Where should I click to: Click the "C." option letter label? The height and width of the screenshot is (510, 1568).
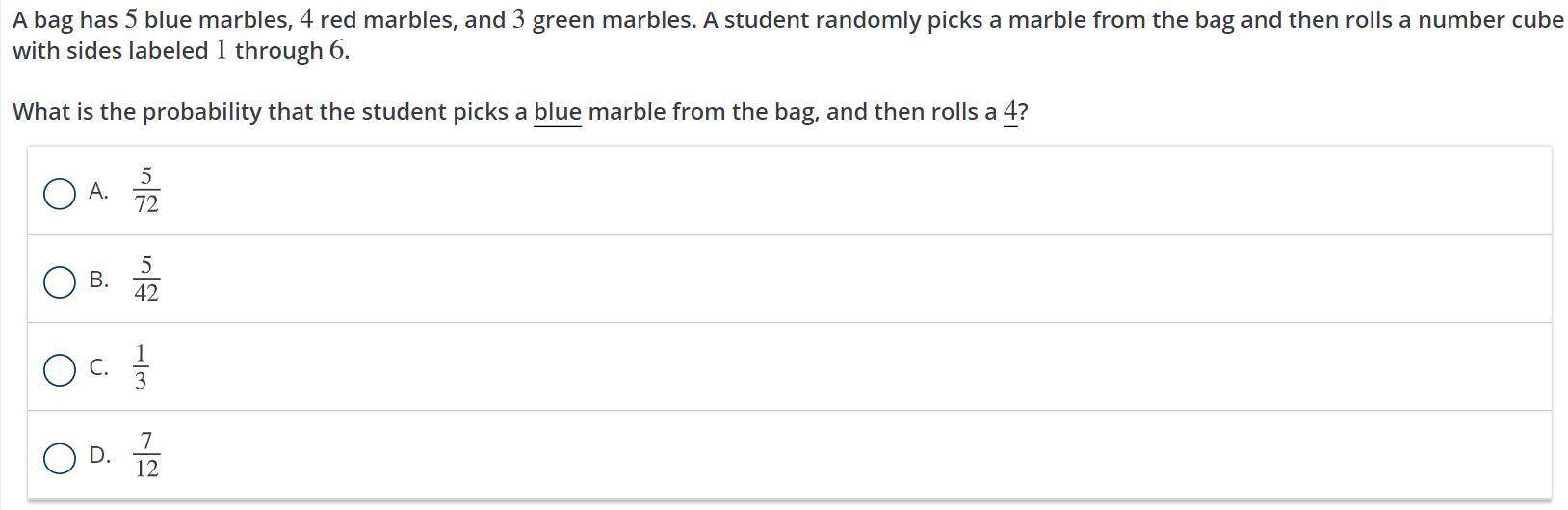pyautogui.click(x=98, y=367)
